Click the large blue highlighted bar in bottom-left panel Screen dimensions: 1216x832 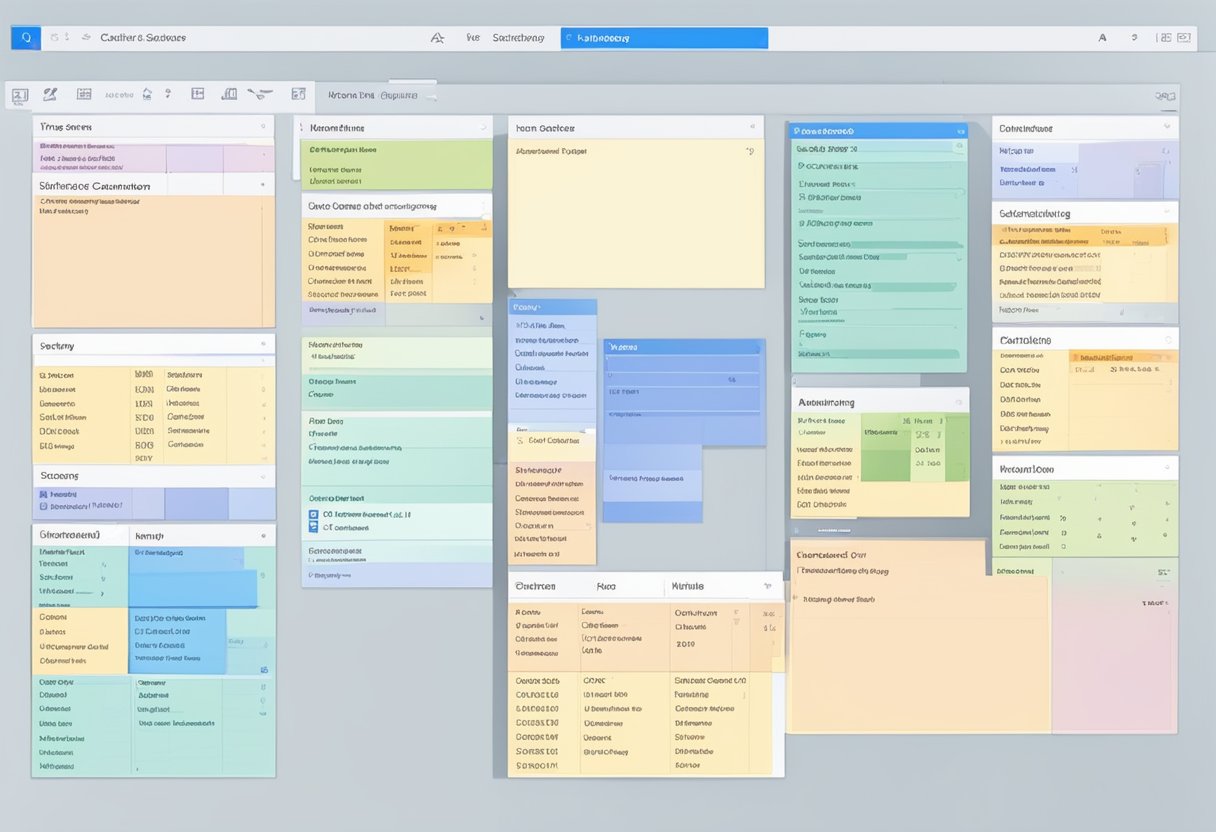pos(193,588)
